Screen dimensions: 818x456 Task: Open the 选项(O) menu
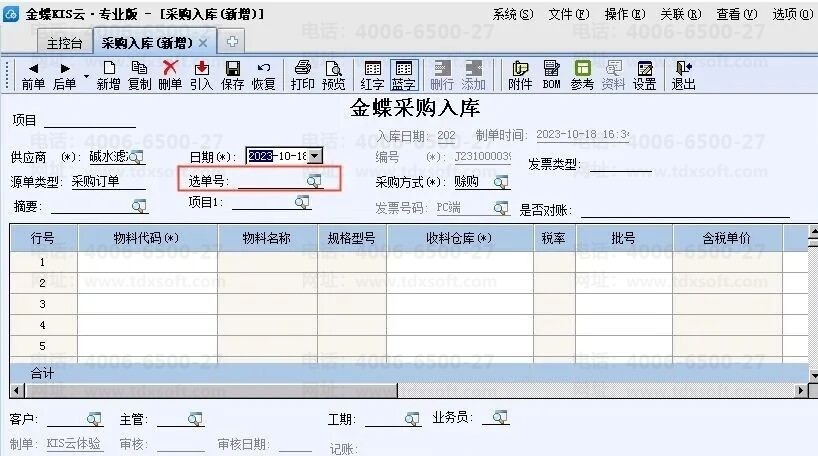[x=792, y=14]
